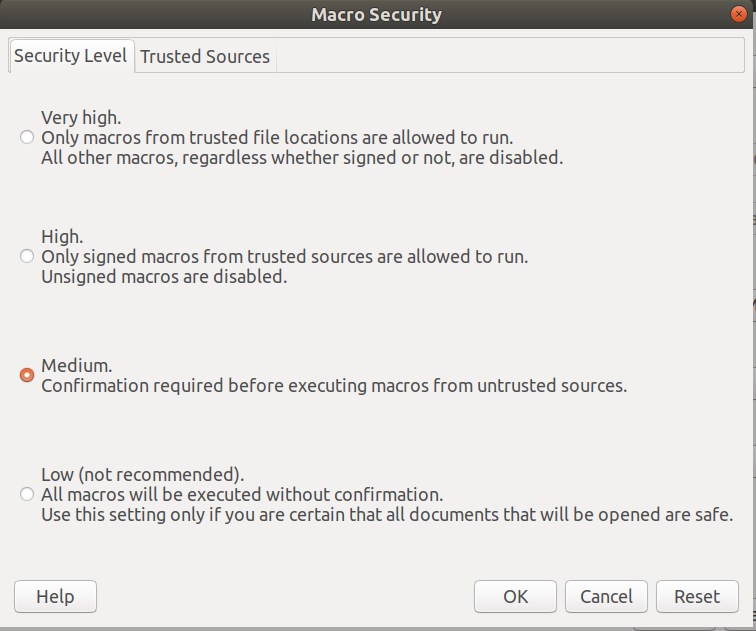
Task: Click the "Low (not recommended)." label text
Action: click(143, 475)
